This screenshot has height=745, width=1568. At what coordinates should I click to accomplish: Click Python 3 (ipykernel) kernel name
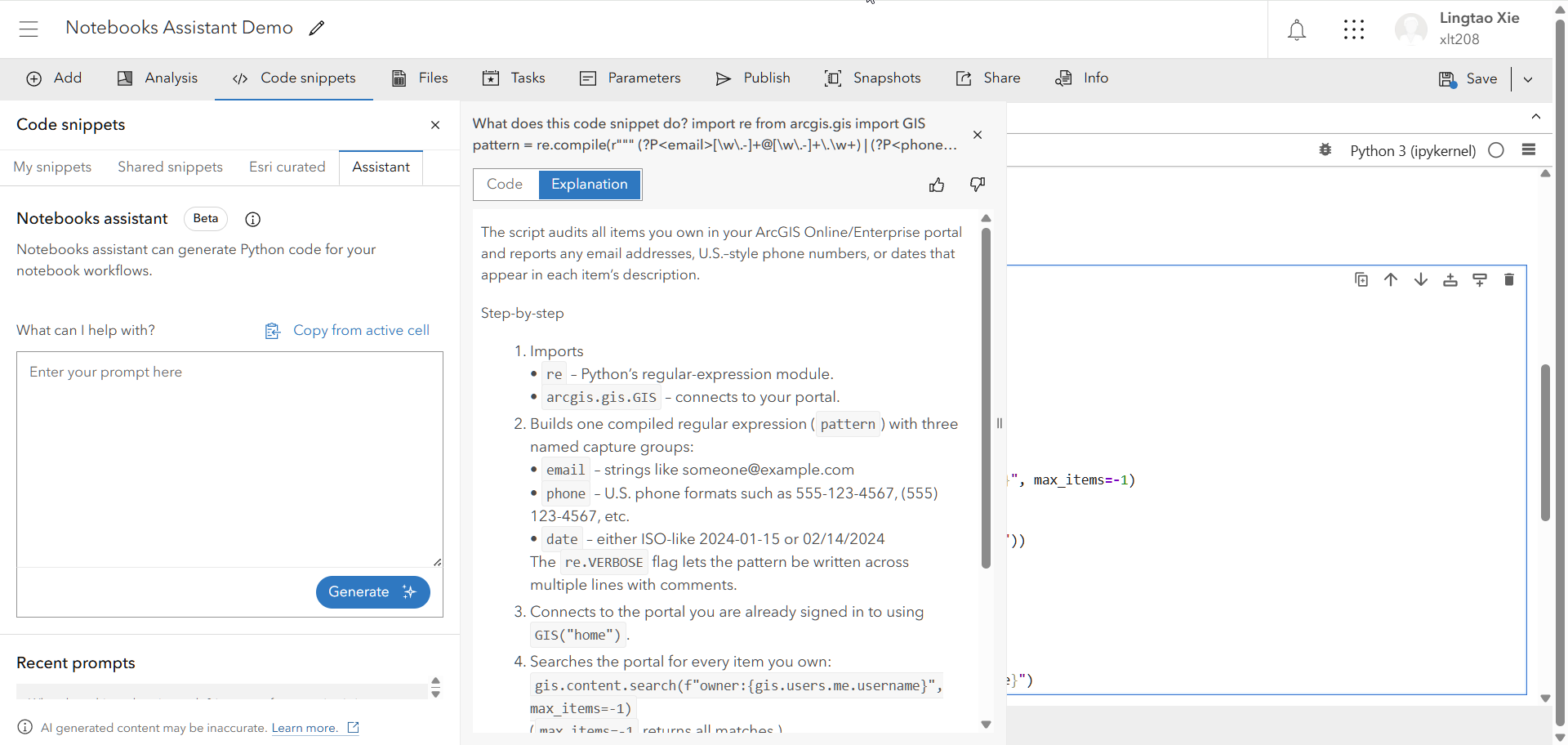point(1413,151)
